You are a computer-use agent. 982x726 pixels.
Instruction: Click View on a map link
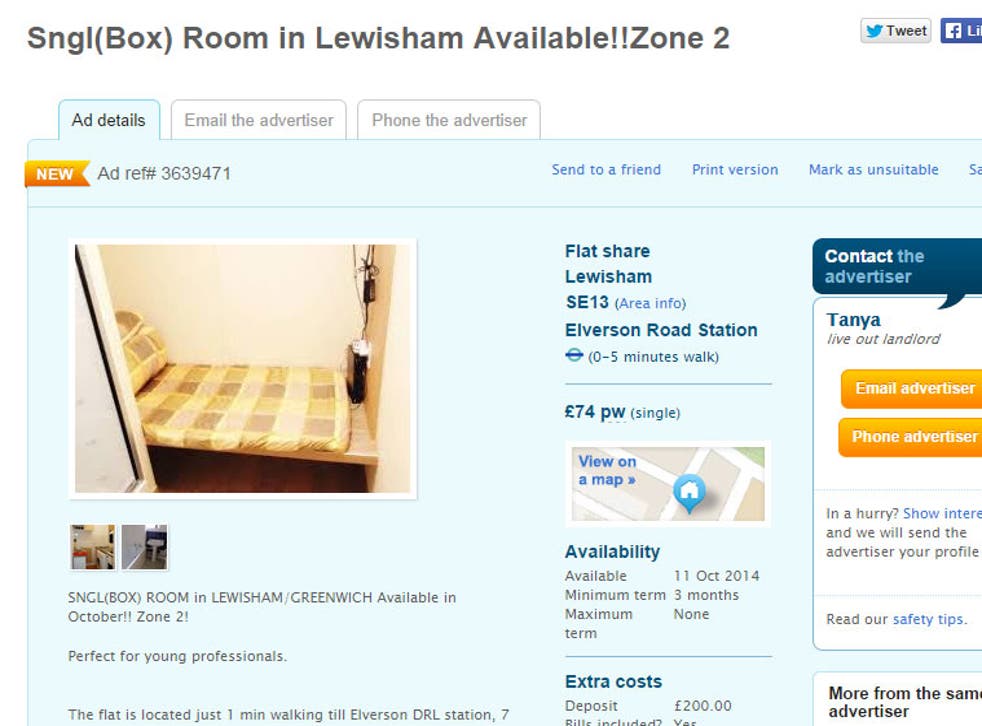[x=607, y=470]
